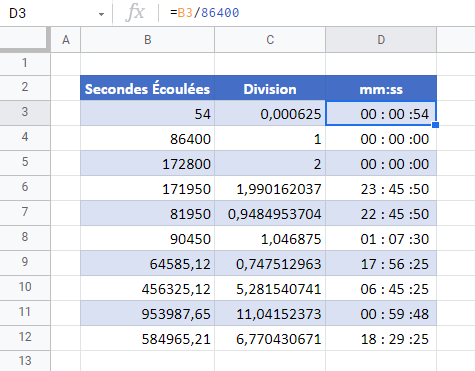This screenshot has height=371, width=475.
Task: Select row 4 header
Action: (25, 138)
